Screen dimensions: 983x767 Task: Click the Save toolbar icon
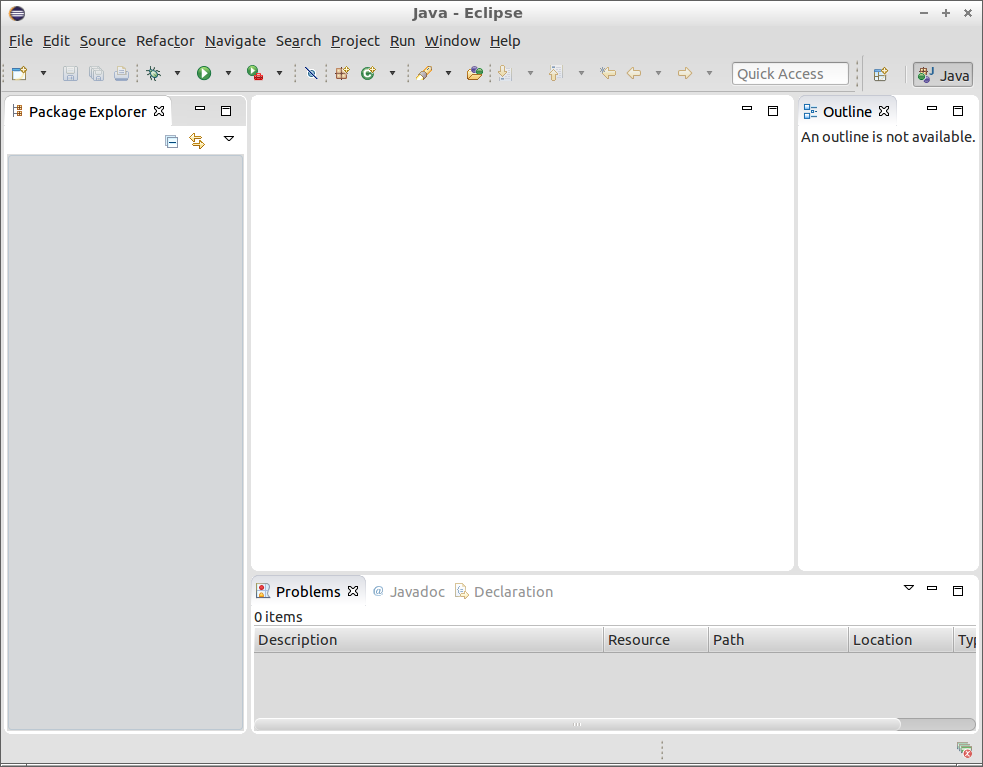pos(70,73)
